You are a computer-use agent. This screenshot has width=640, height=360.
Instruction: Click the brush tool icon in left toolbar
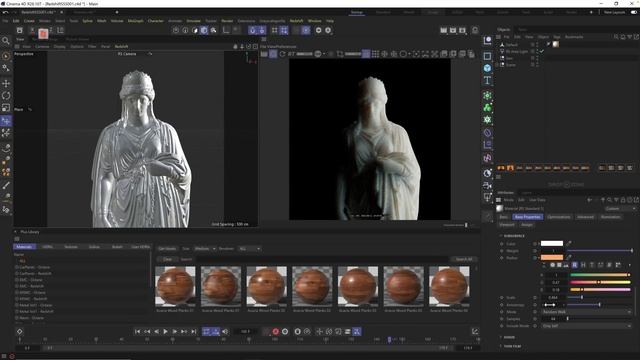pyautogui.click(x=6, y=185)
